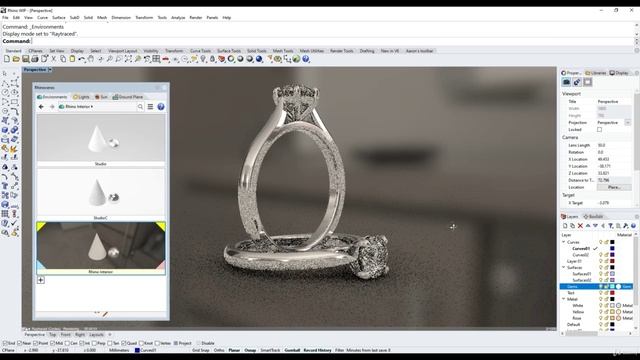Click the Place... button for camera location
640x360 pixels.
(x=614, y=187)
